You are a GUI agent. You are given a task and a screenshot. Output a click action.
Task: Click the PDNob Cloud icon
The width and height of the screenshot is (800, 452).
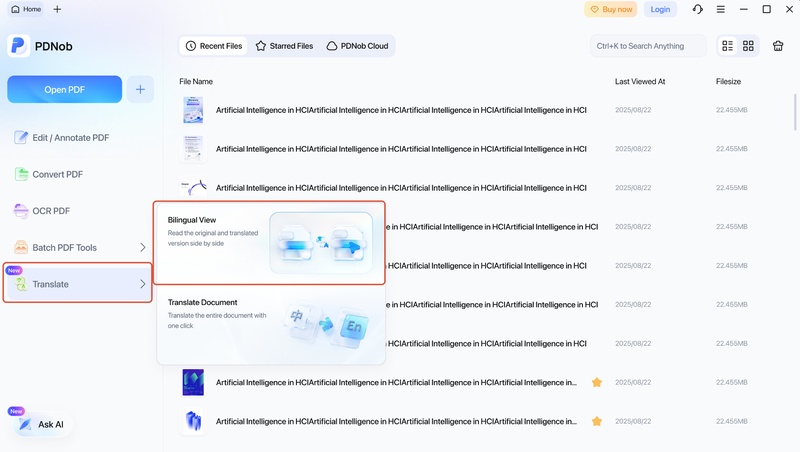pos(332,46)
